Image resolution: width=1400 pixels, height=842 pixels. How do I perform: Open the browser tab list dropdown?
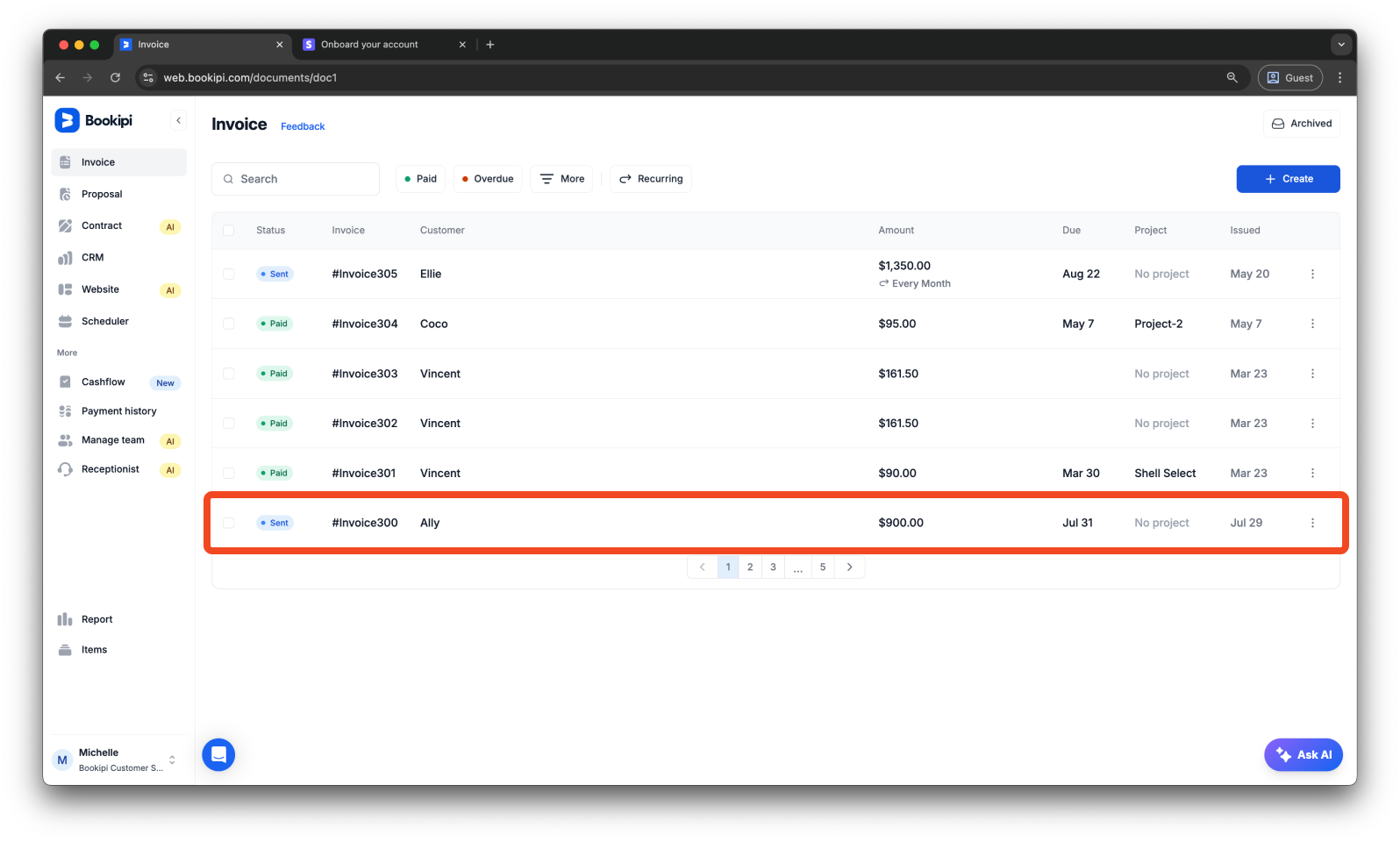1340,44
